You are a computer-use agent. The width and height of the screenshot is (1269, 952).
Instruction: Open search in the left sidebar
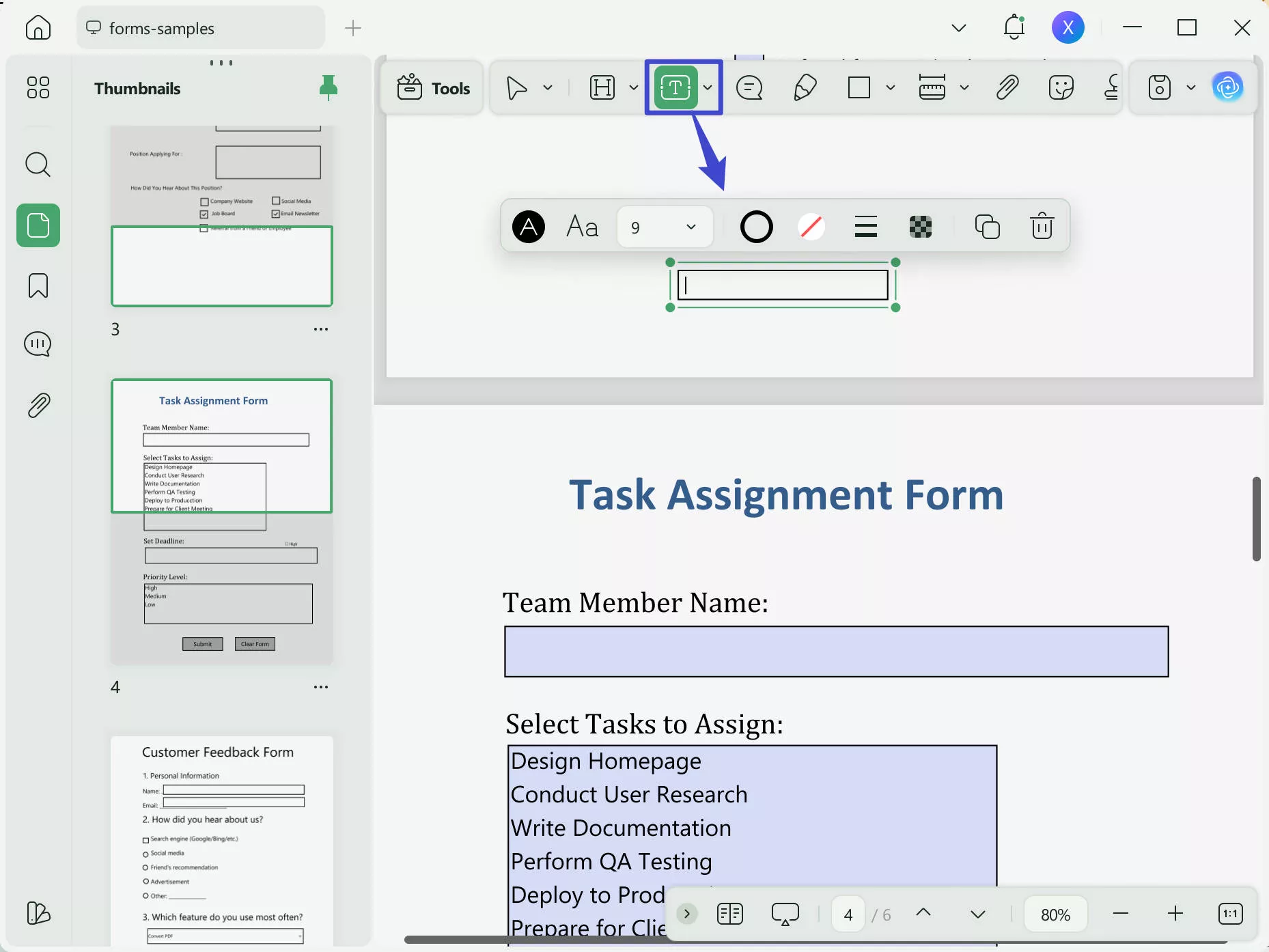pyautogui.click(x=38, y=165)
